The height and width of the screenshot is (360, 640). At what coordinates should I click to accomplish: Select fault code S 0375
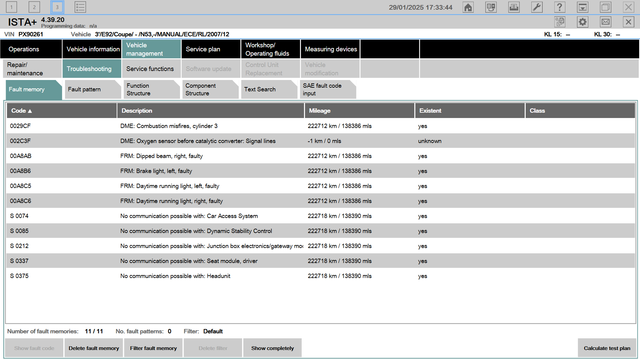[19, 276]
